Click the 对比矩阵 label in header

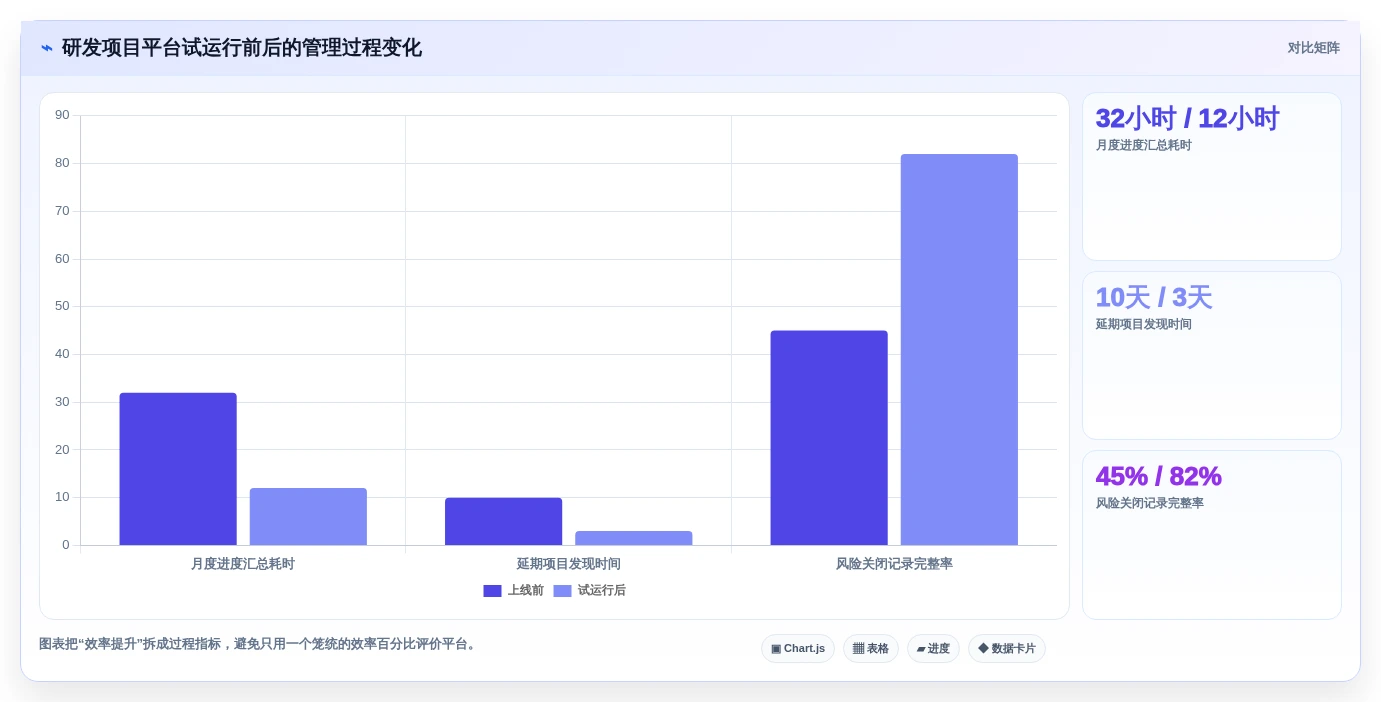click(1313, 48)
